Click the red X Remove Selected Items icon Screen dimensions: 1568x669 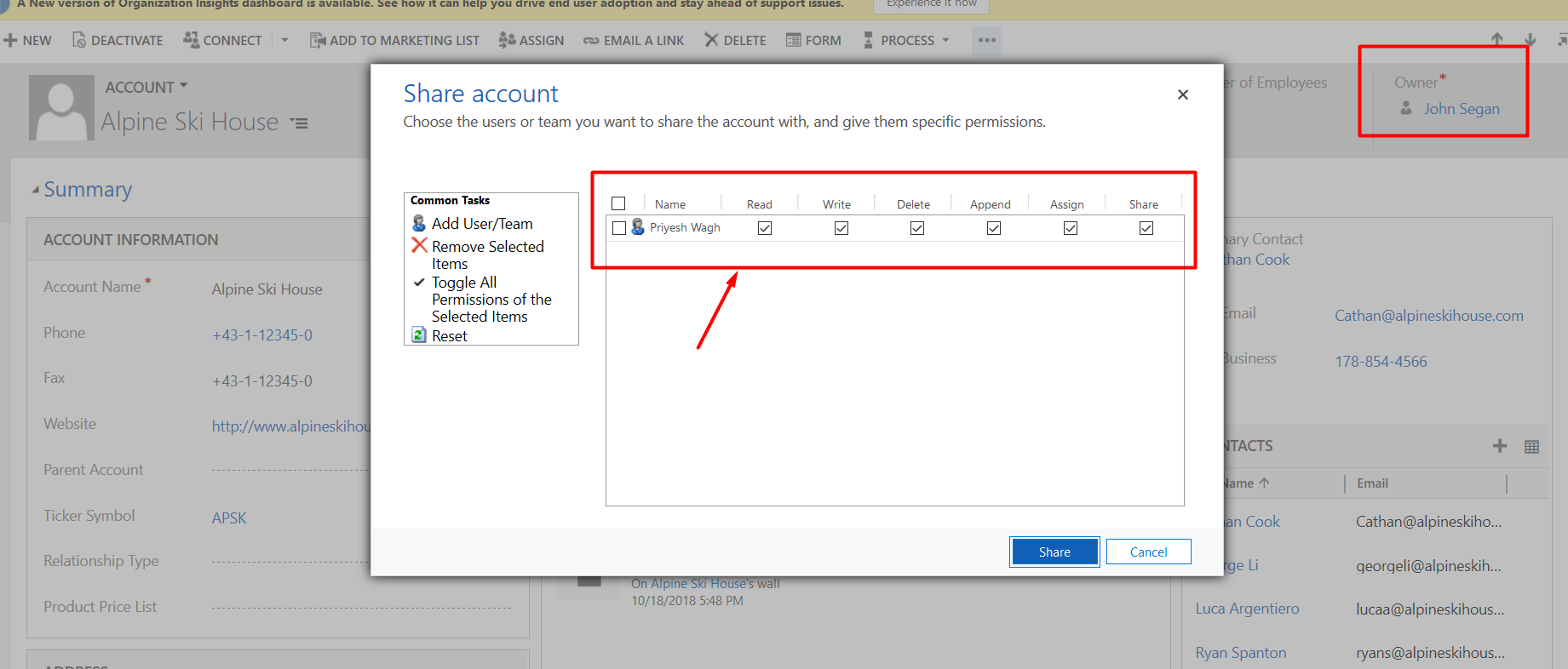[x=419, y=246]
